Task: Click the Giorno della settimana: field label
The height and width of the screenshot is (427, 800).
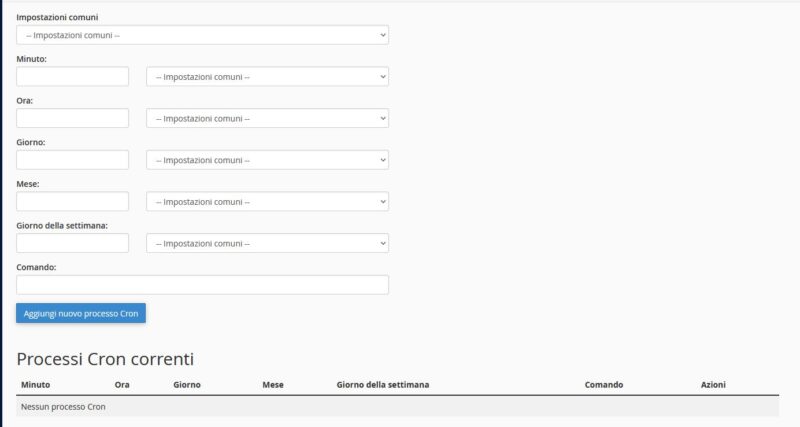Action: pyautogui.click(x=62, y=225)
